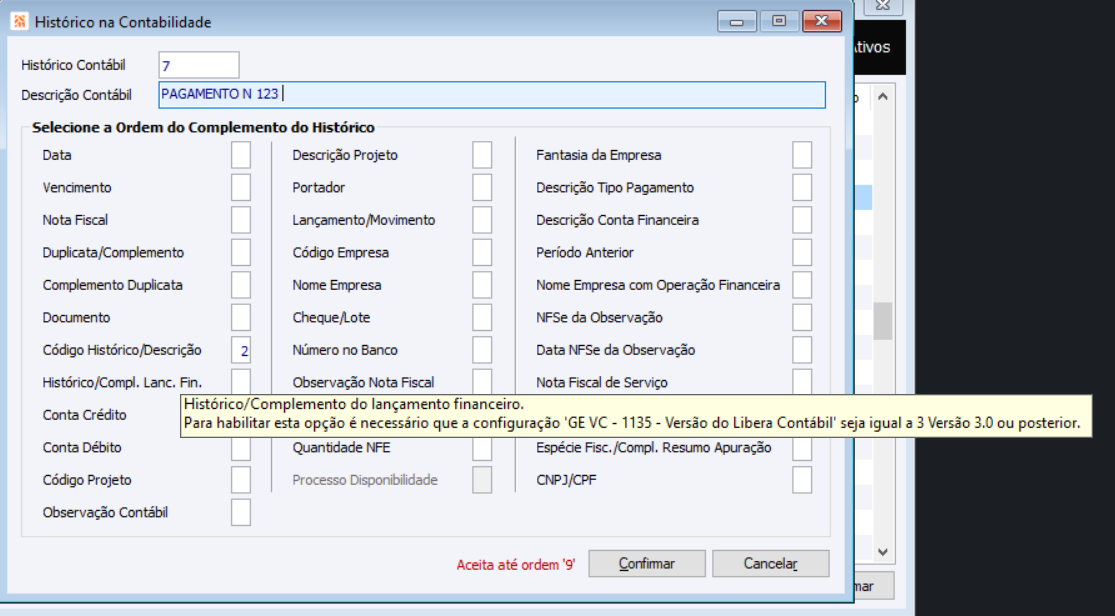Image resolution: width=1115 pixels, height=616 pixels.
Task: Select the order box for Quantidade NFE
Action: coord(481,448)
